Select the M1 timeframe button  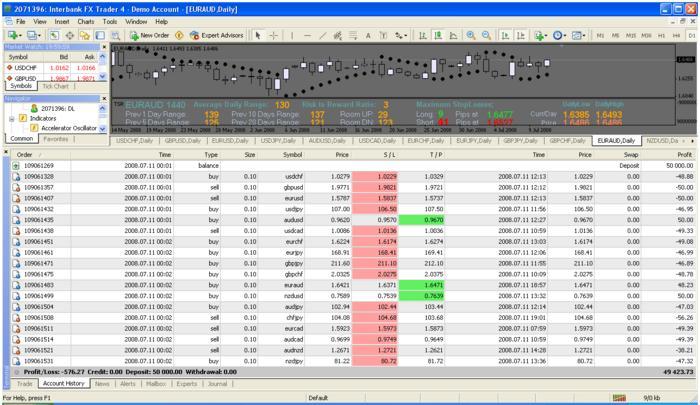[600, 35]
